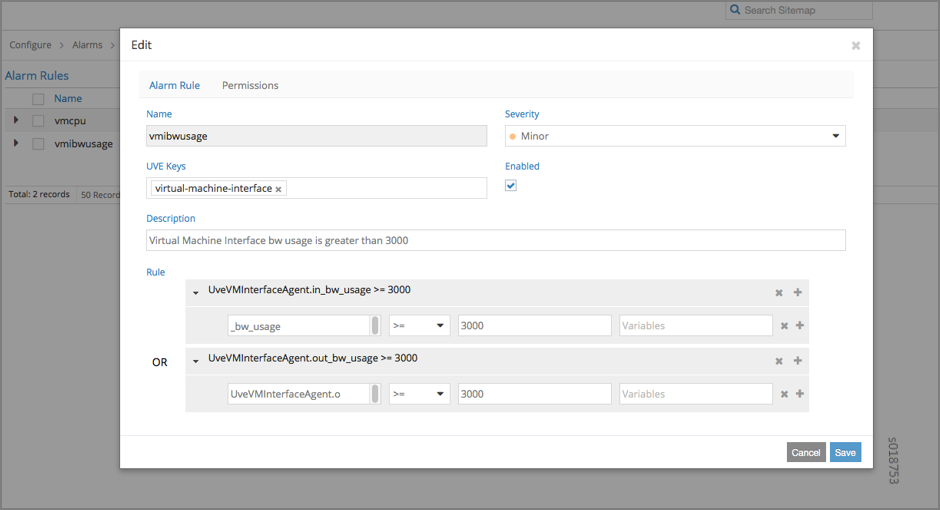This screenshot has width=940, height=510.
Task: Remove the in_bw_usage rule group
Action: tap(779, 293)
